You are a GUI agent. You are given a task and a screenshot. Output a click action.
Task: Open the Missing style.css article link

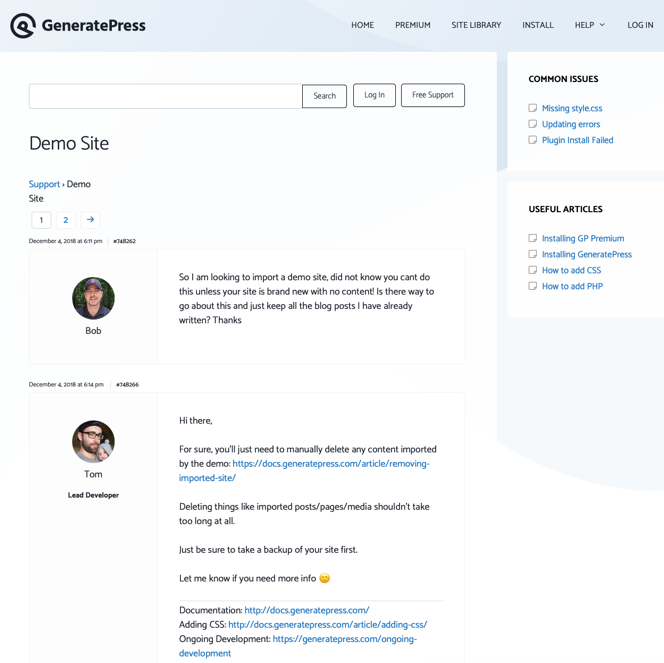click(x=572, y=108)
